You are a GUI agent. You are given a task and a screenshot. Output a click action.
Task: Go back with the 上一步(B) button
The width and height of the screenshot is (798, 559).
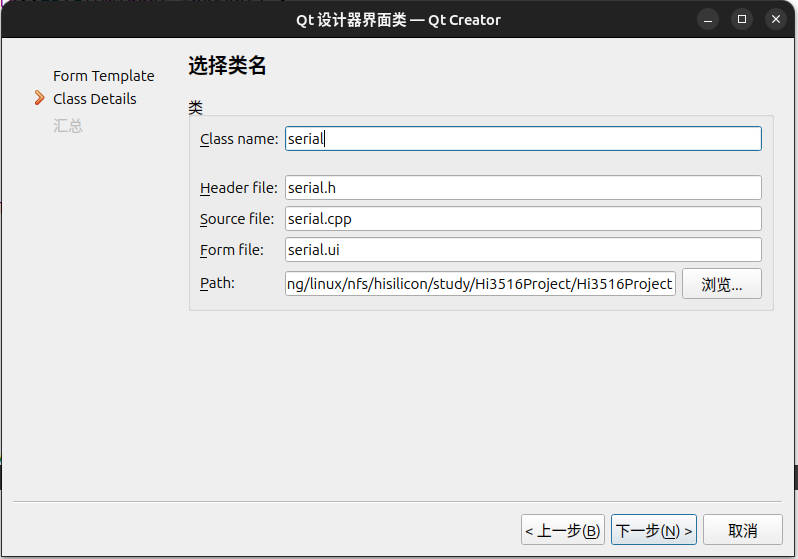point(563,530)
